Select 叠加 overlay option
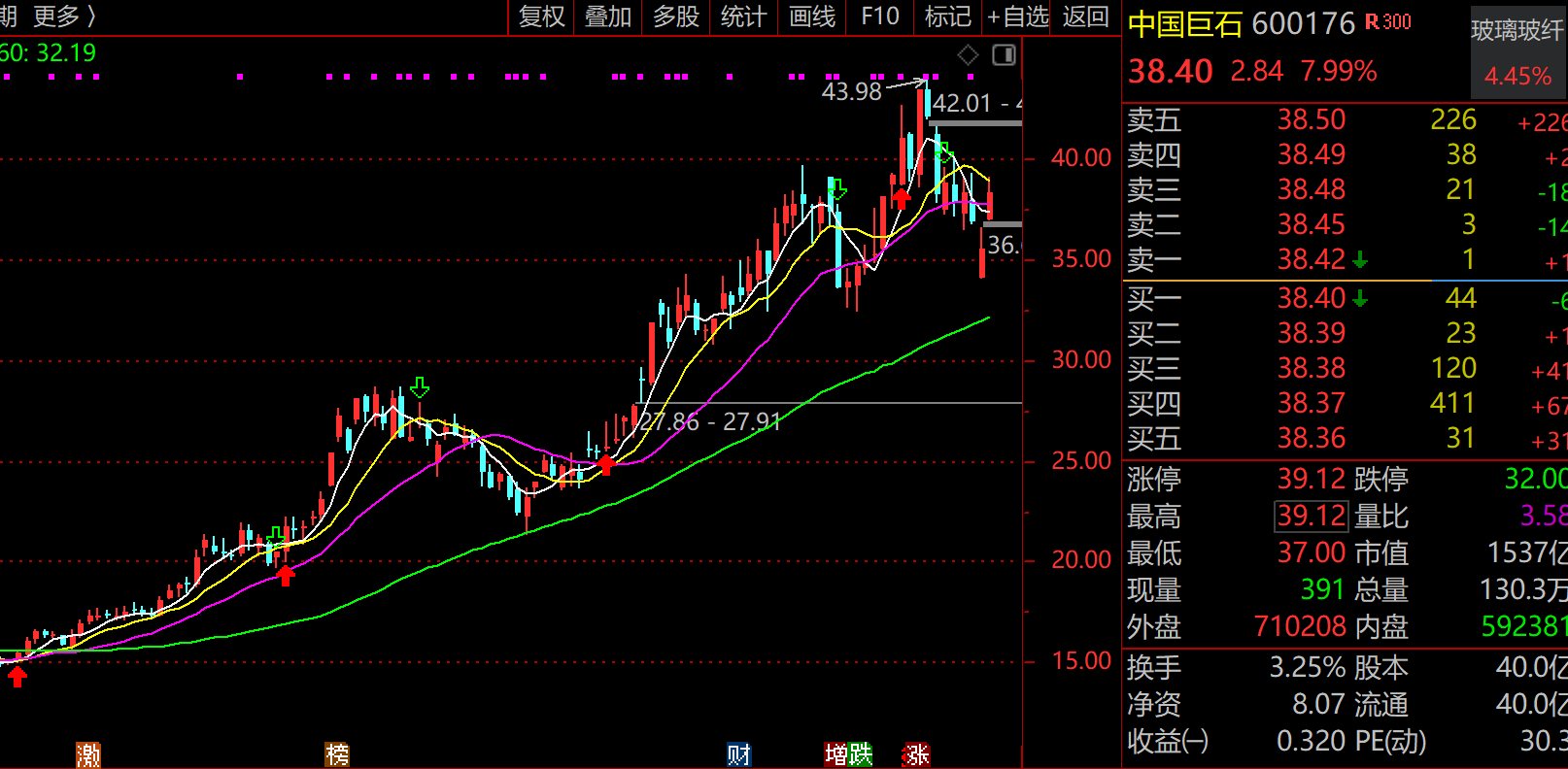Viewport: 1568px width, 769px height. tap(609, 17)
